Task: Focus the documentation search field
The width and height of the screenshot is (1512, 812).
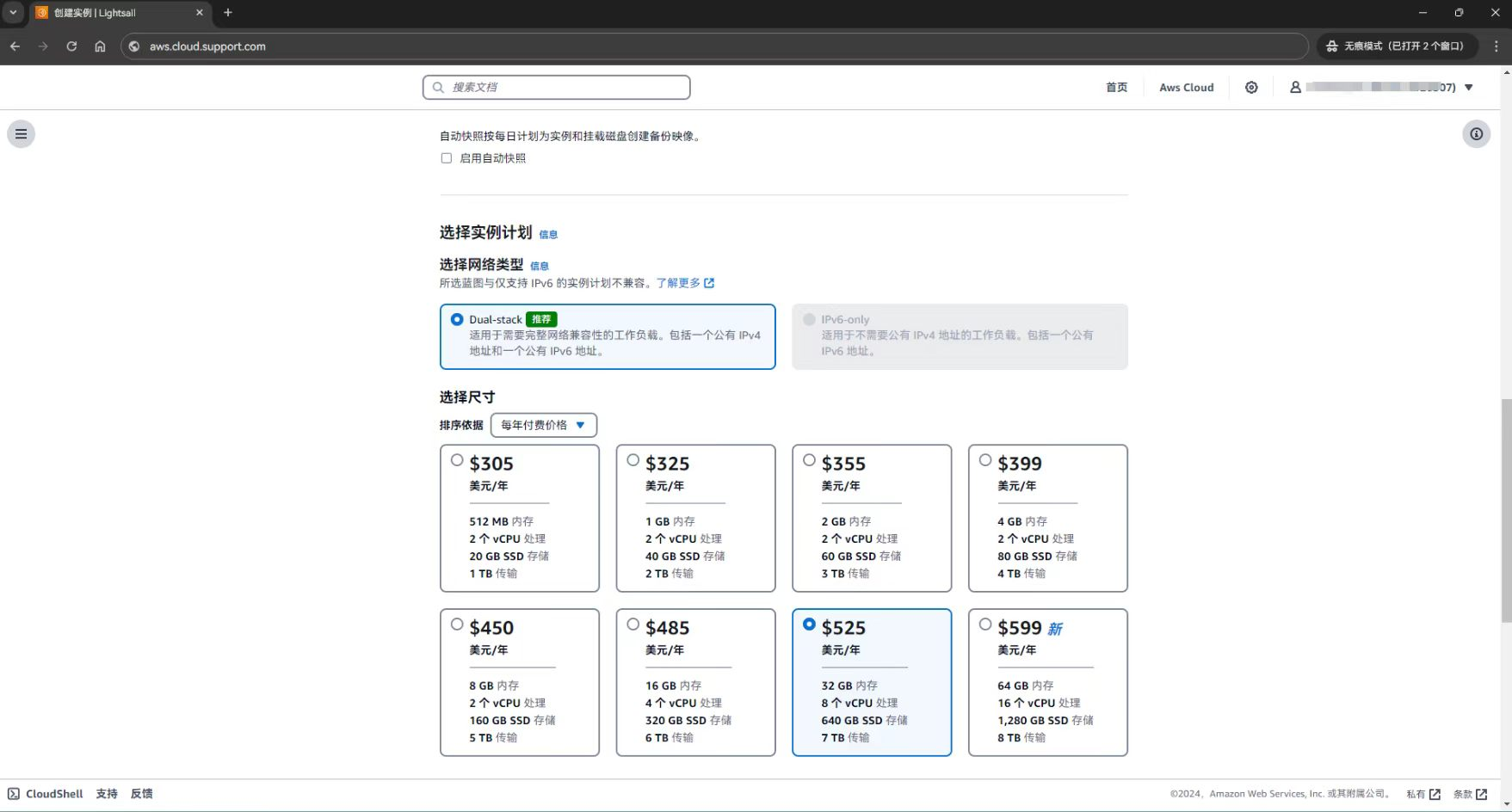Action: coord(557,87)
